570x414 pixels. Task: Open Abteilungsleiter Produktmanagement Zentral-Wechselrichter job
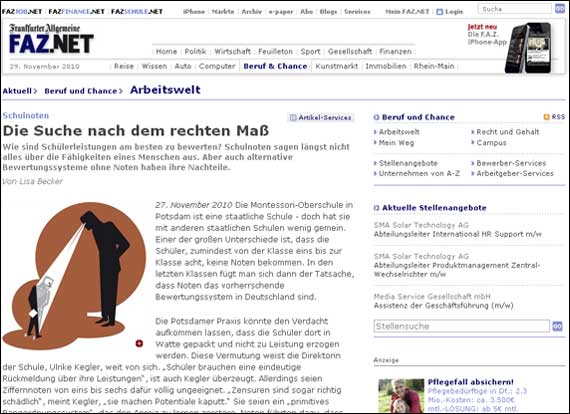coord(457,270)
